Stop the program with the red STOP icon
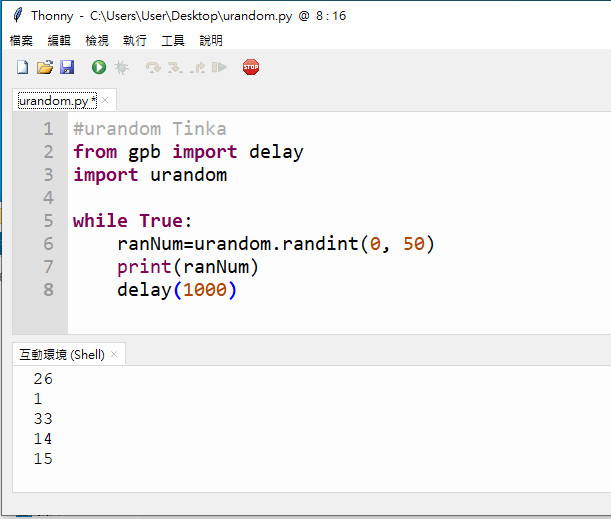 tap(251, 67)
